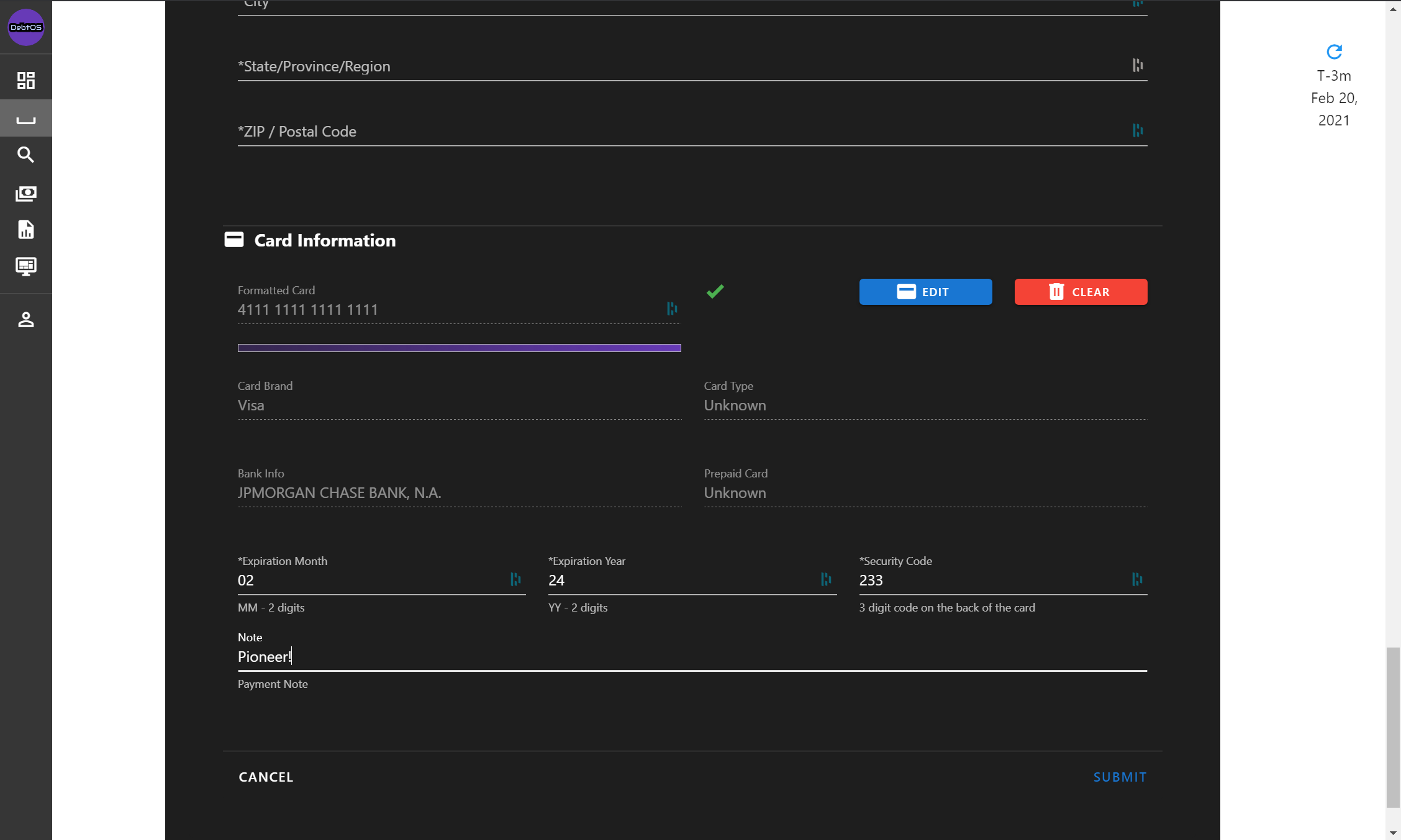1401x840 pixels.
Task: Click SUBMIT to send payment
Action: (1120, 777)
